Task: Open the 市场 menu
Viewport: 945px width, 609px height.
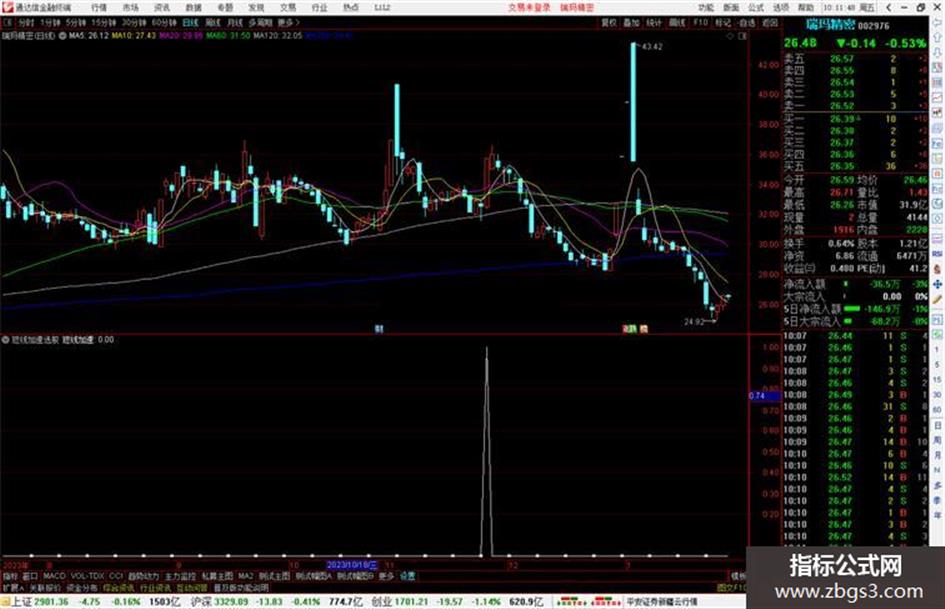Action: point(130,7)
